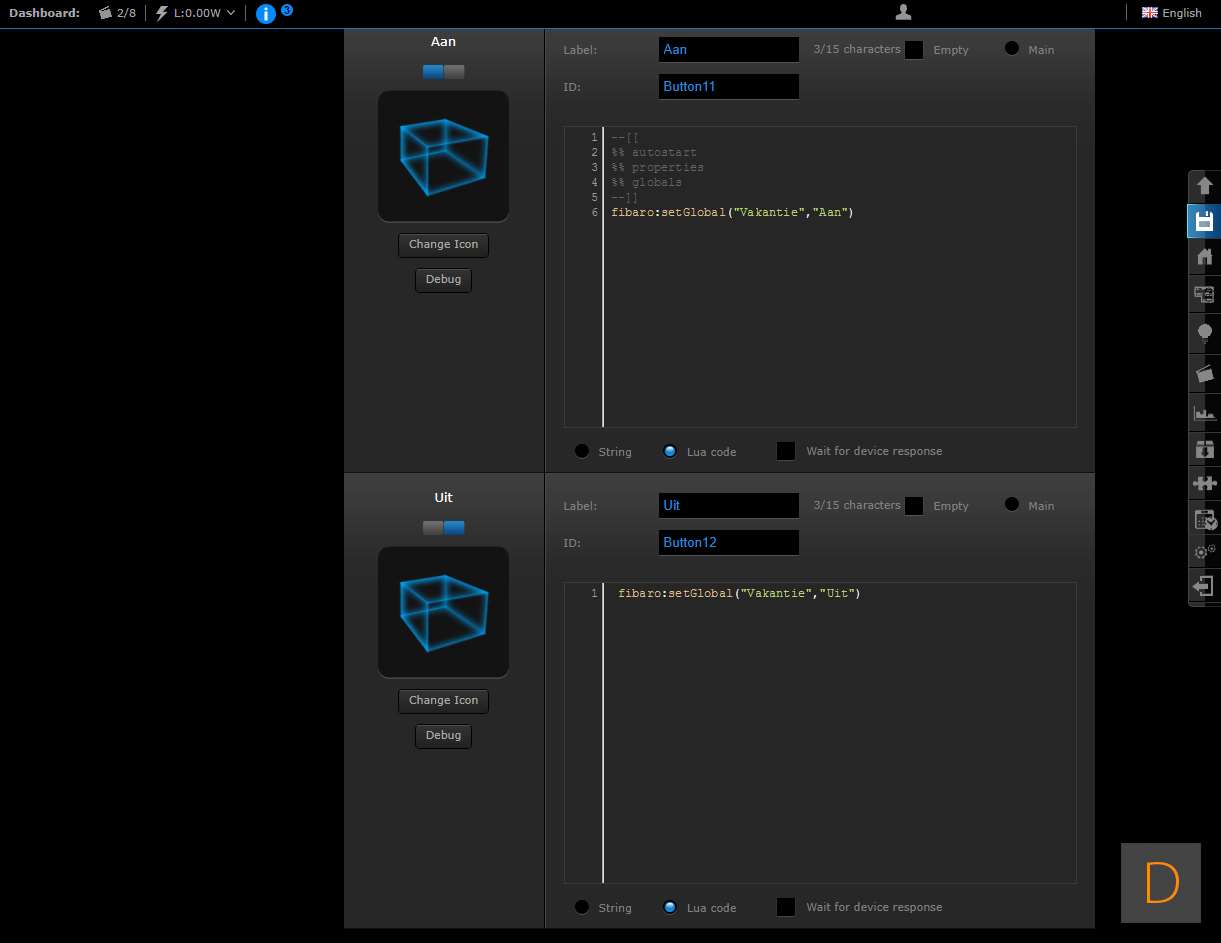This screenshot has width=1221, height=943.
Task: Open the puzzle piece plugins icon
Action: coord(1204,483)
